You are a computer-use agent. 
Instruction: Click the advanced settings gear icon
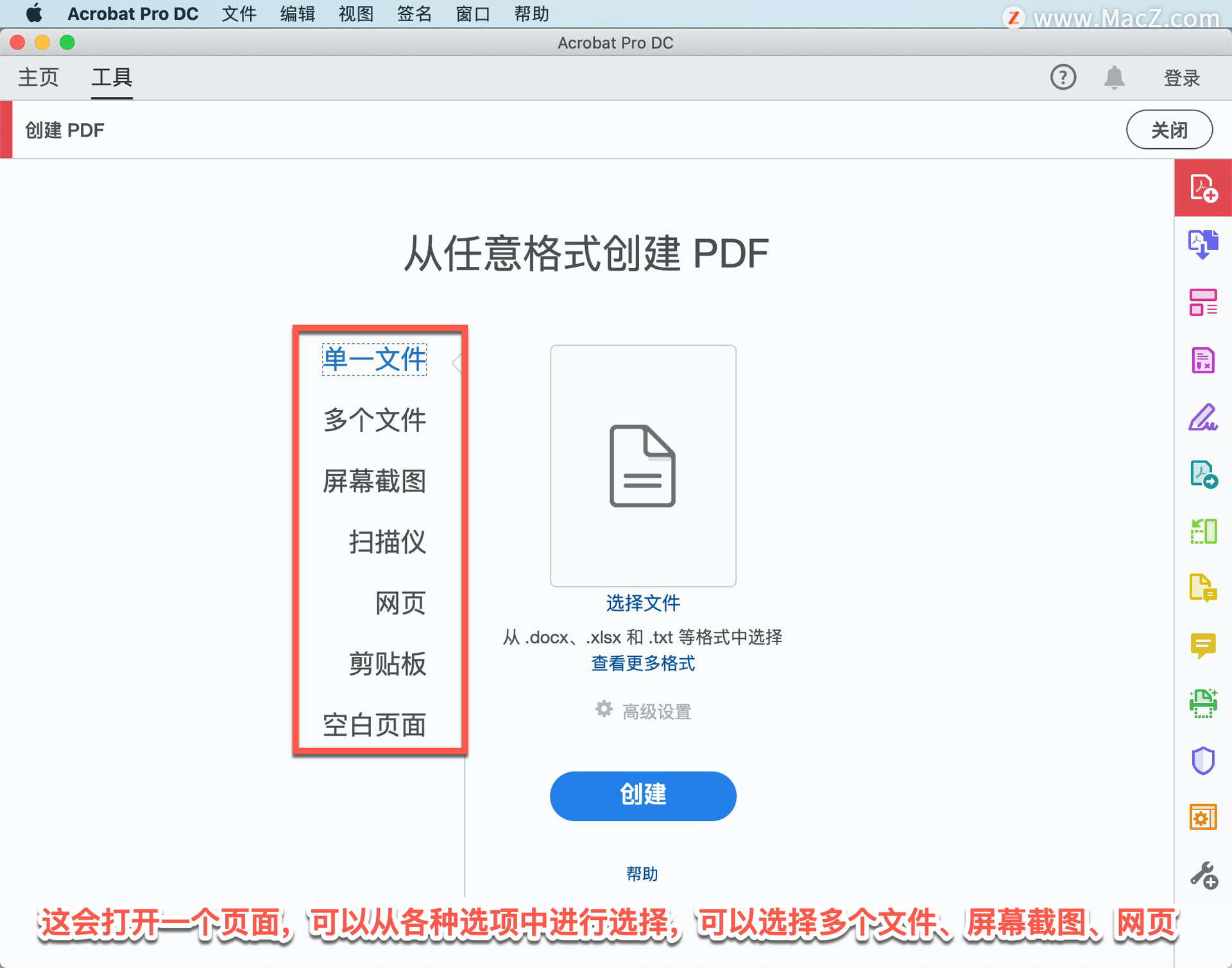(603, 709)
